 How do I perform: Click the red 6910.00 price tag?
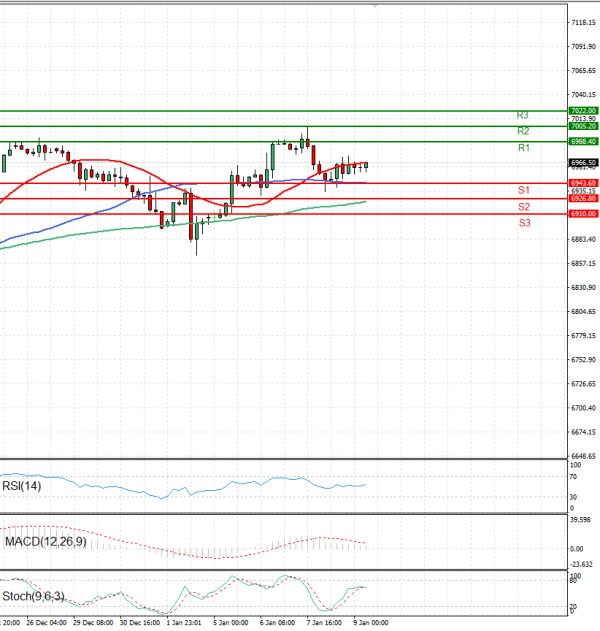(583, 214)
